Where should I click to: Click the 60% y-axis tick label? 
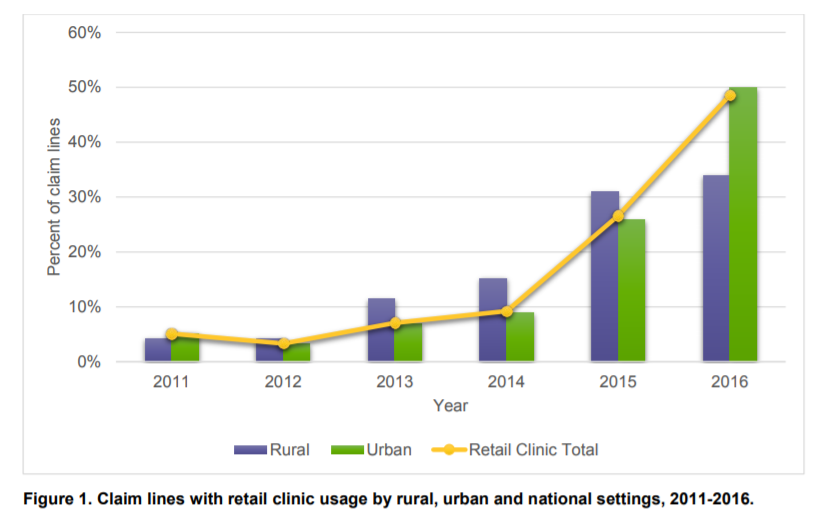(x=84, y=33)
